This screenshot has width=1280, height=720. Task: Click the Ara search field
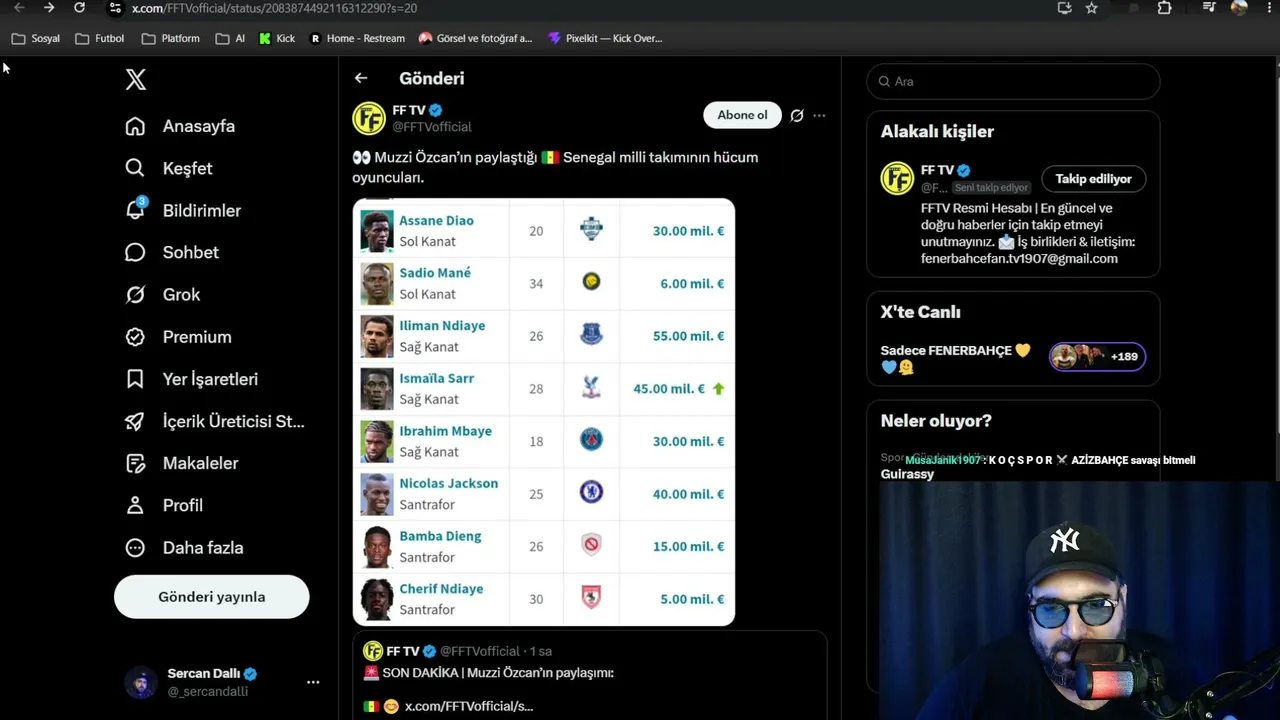pos(1013,81)
